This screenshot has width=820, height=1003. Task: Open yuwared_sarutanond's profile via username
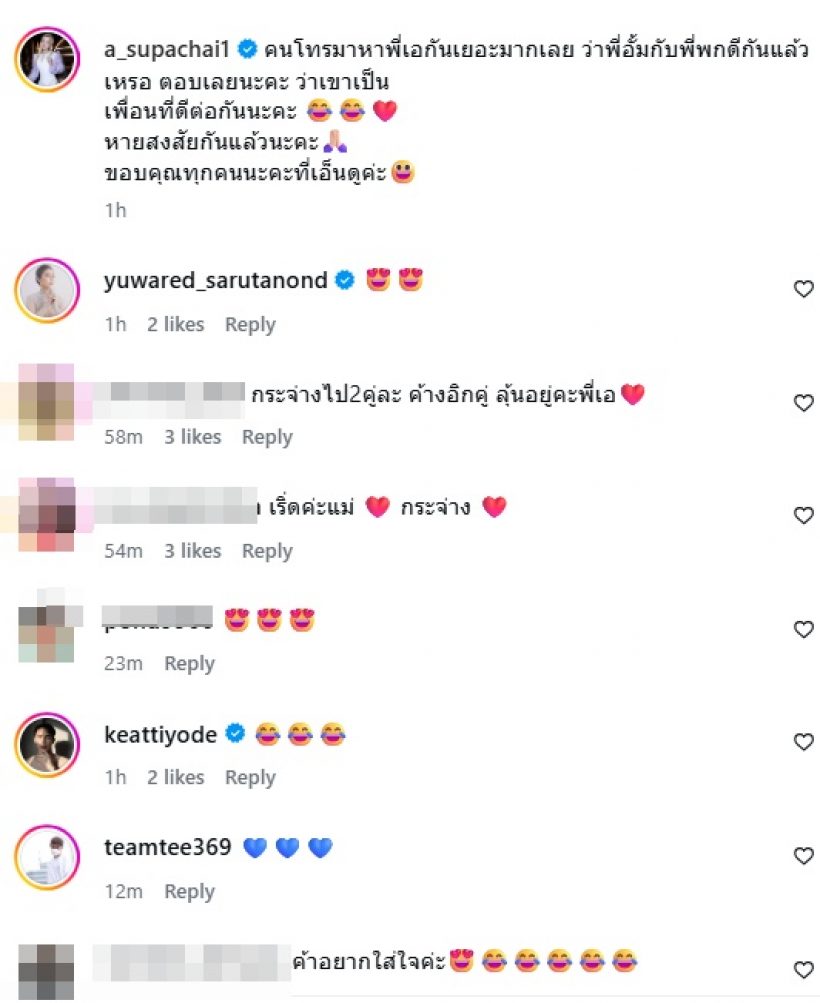pos(216,280)
